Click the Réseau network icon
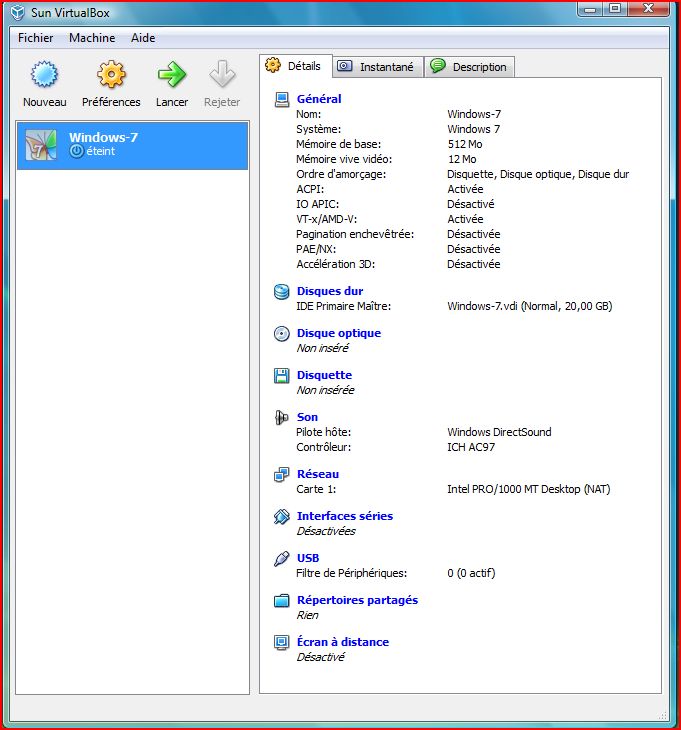The image size is (681, 730). click(282, 474)
